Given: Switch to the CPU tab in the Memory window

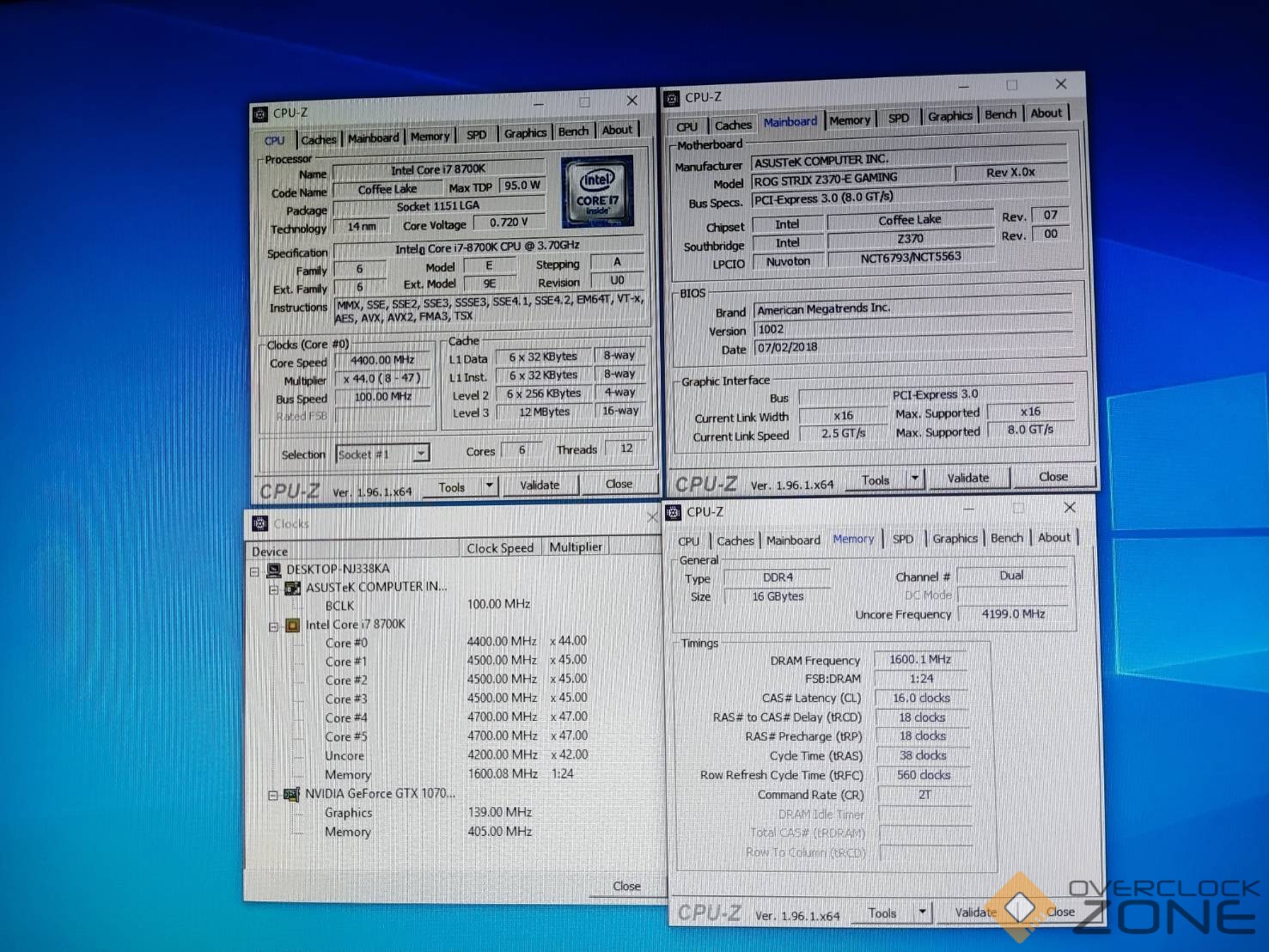Looking at the screenshot, I should [689, 541].
